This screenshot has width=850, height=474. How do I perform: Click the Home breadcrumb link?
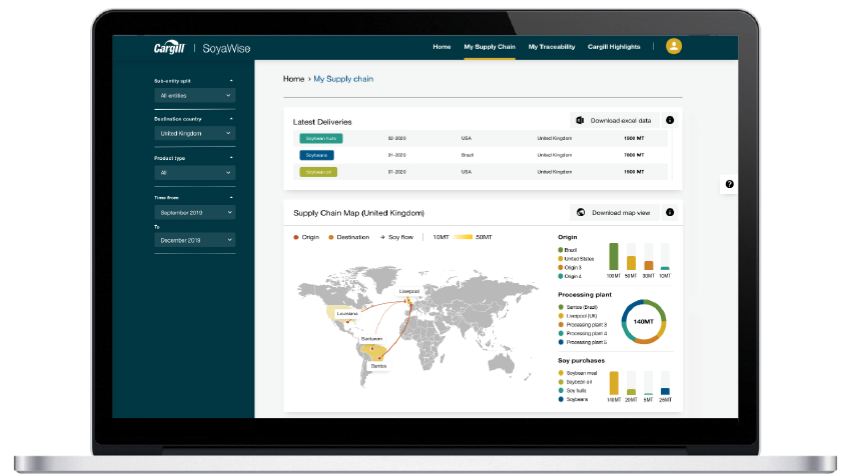(293, 78)
